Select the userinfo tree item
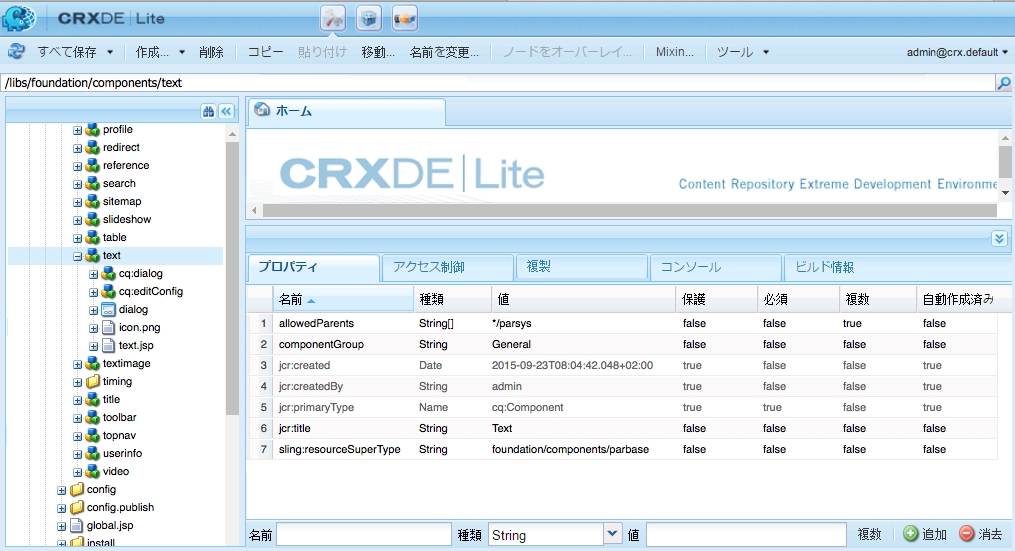Screen dimensions: 1015x551 coord(122,453)
